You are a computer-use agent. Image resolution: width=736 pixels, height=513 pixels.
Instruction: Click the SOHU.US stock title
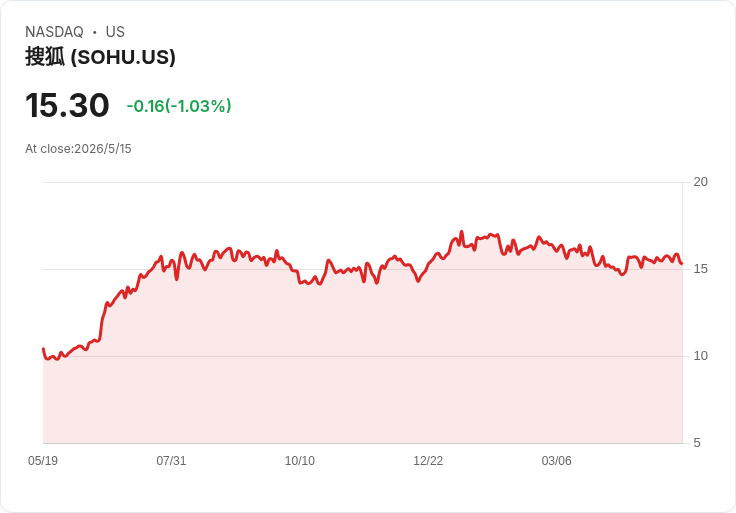tap(100, 57)
